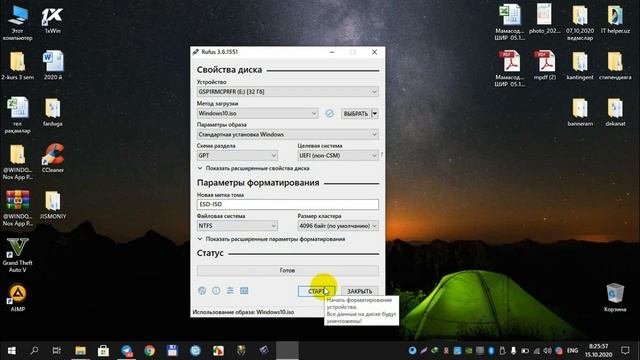
Task: Launch Grand Theft Auto V shortcut
Action: (18, 255)
